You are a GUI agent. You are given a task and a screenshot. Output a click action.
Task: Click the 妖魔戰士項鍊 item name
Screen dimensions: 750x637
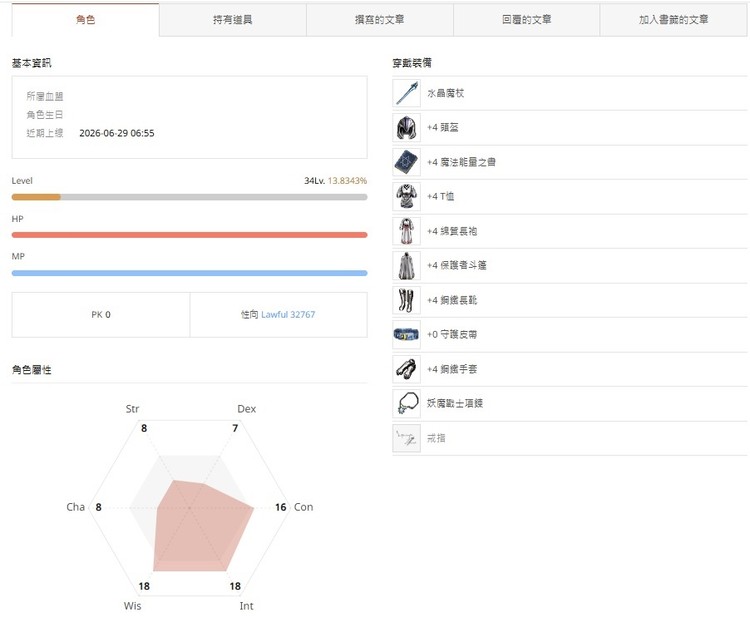[455, 403]
